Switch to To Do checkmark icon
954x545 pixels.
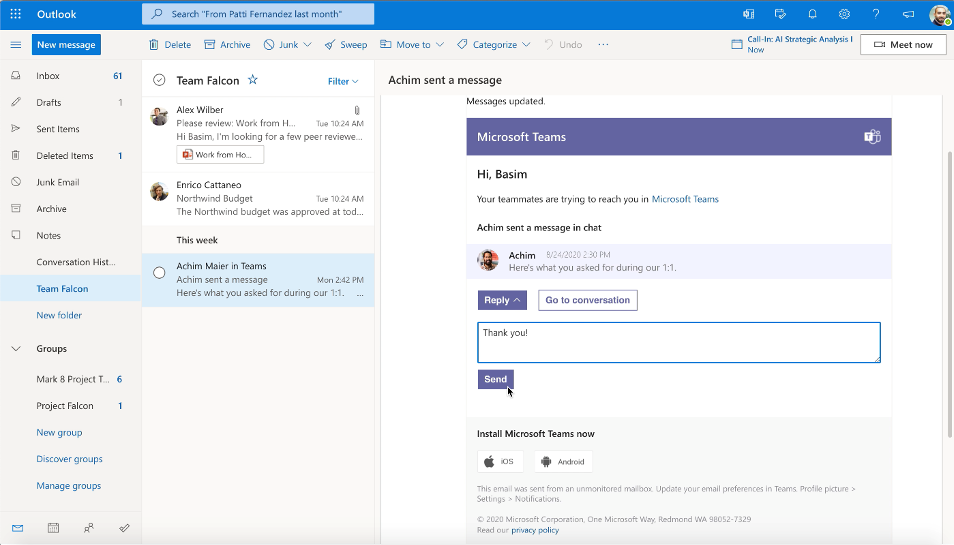tap(125, 528)
